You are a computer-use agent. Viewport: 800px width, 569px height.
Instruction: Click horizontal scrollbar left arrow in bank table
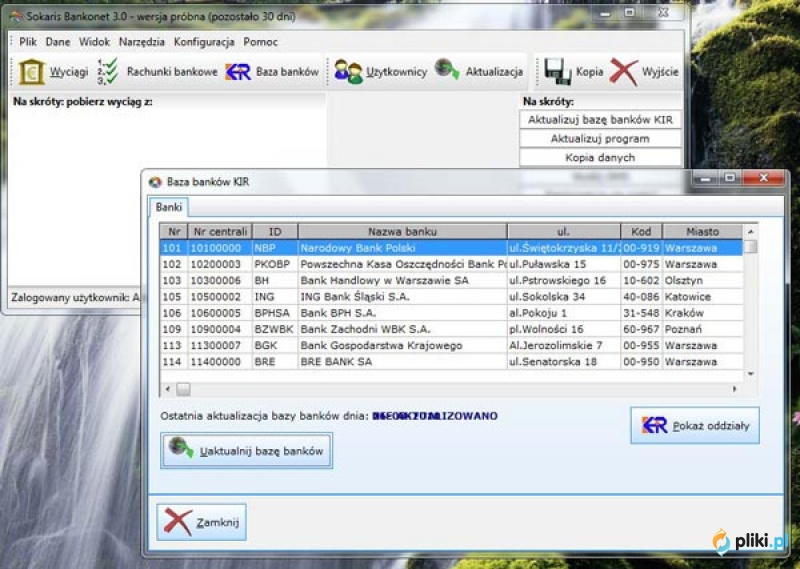(x=167, y=389)
